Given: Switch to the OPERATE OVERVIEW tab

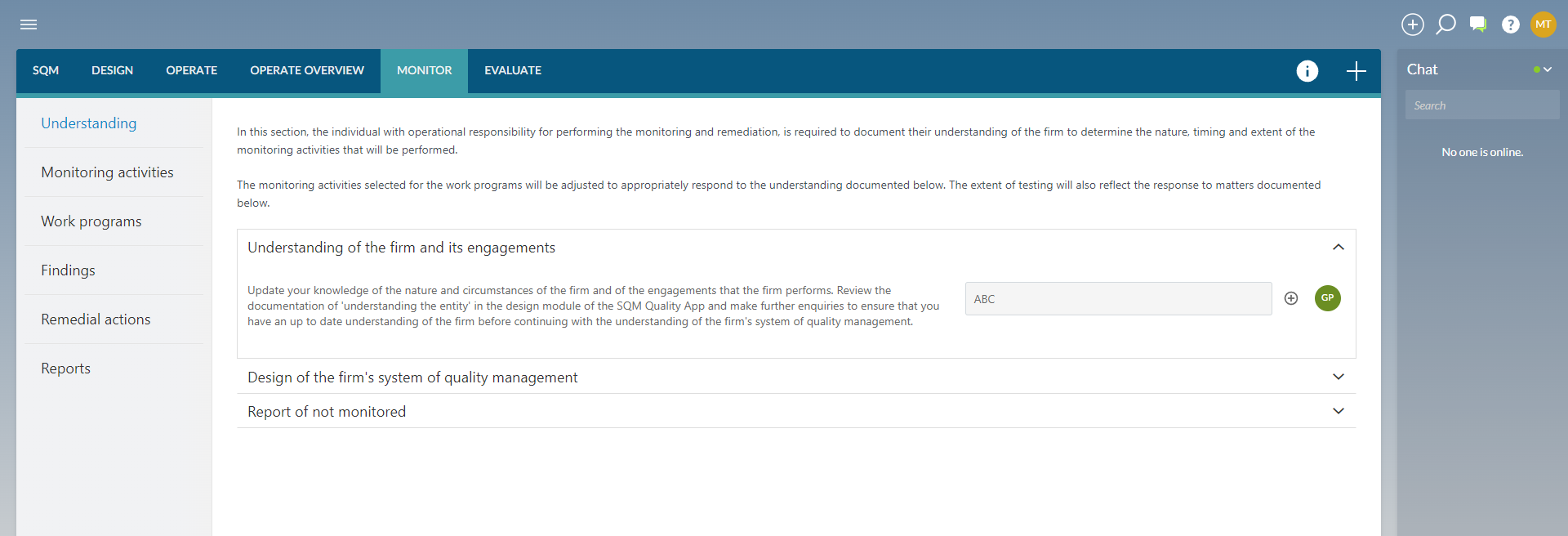Looking at the screenshot, I should coord(307,71).
